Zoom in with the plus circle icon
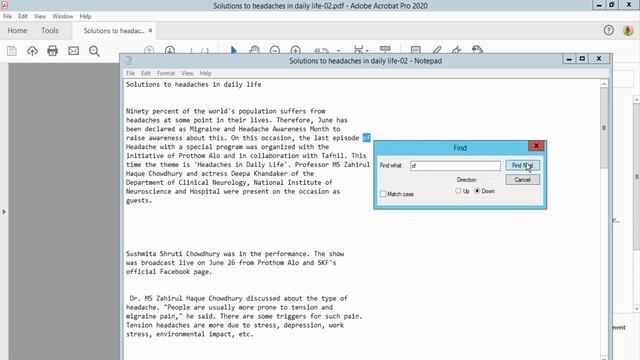640x360 pixels. point(296,50)
